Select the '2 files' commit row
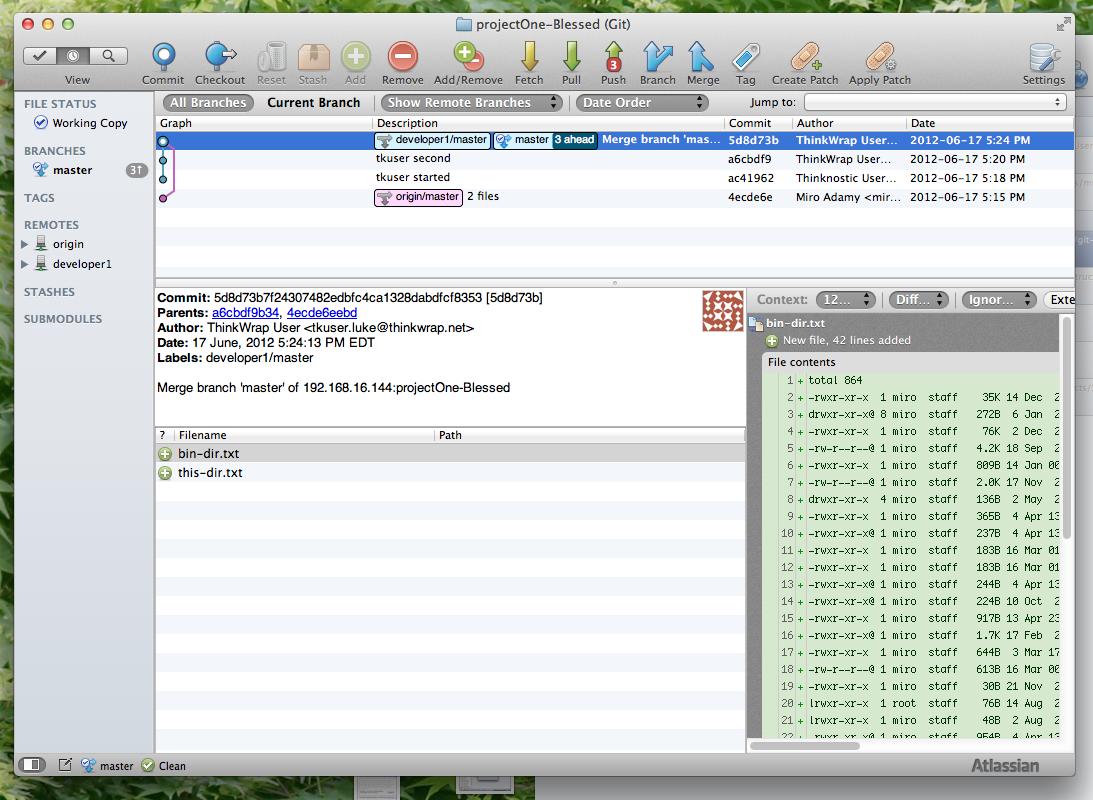This screenshot has height=800, width=1093. click(x=614, y=197)
